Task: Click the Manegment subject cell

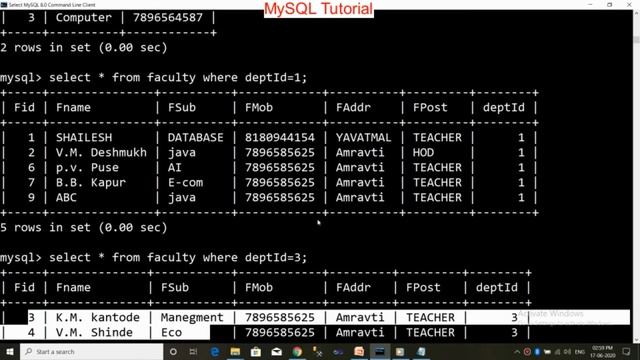Action: pyautogui.click(x=192, y=318)
